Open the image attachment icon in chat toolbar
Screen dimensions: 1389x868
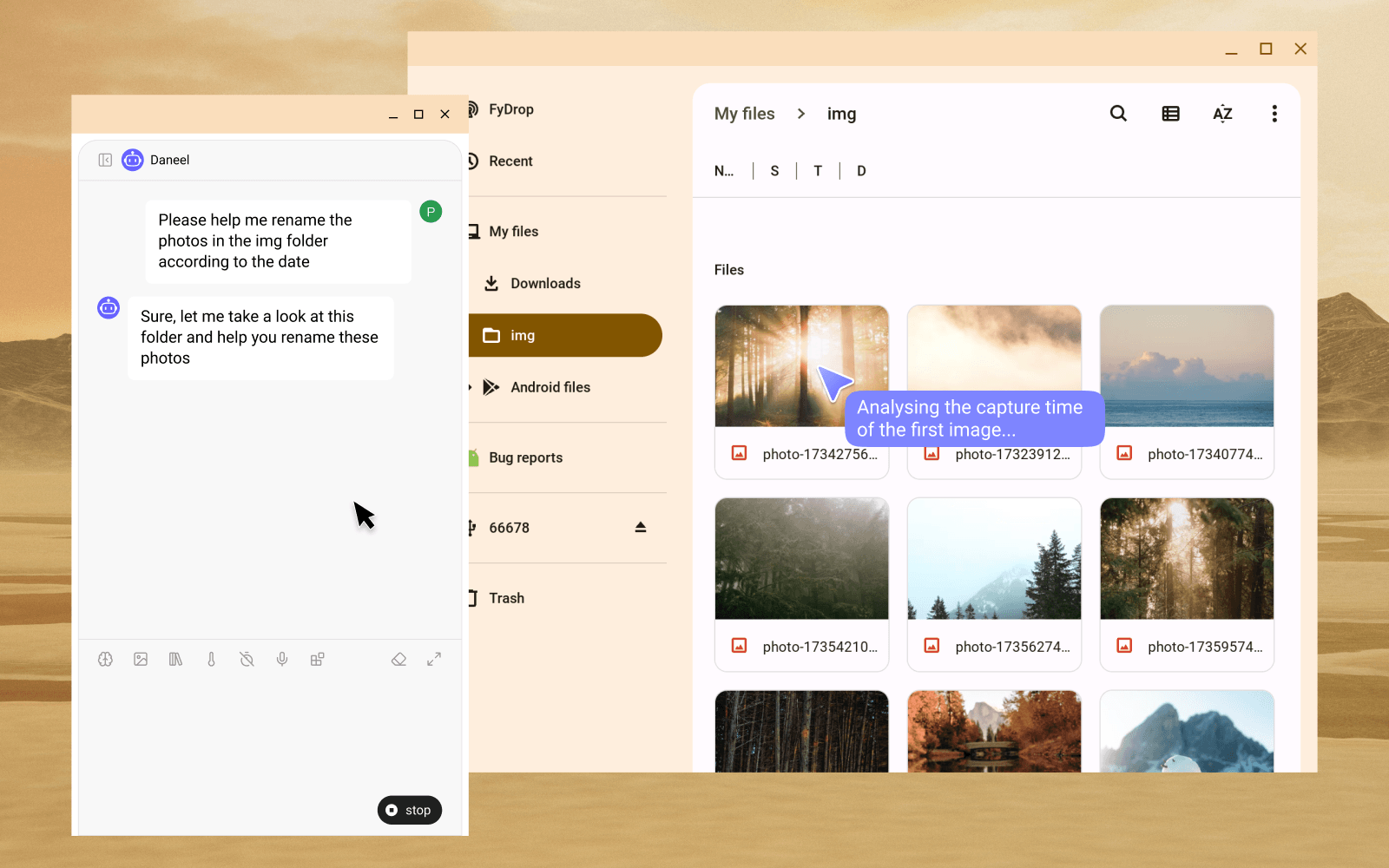tap(141, 659)
